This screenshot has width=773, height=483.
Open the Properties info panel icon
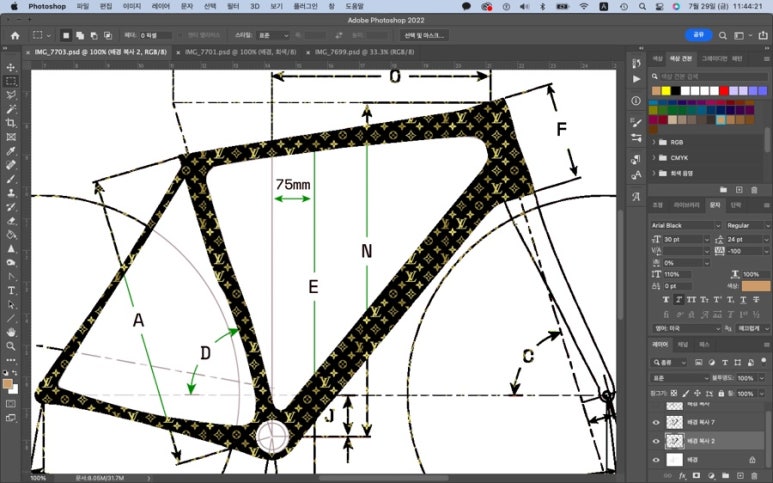point(636,101)
